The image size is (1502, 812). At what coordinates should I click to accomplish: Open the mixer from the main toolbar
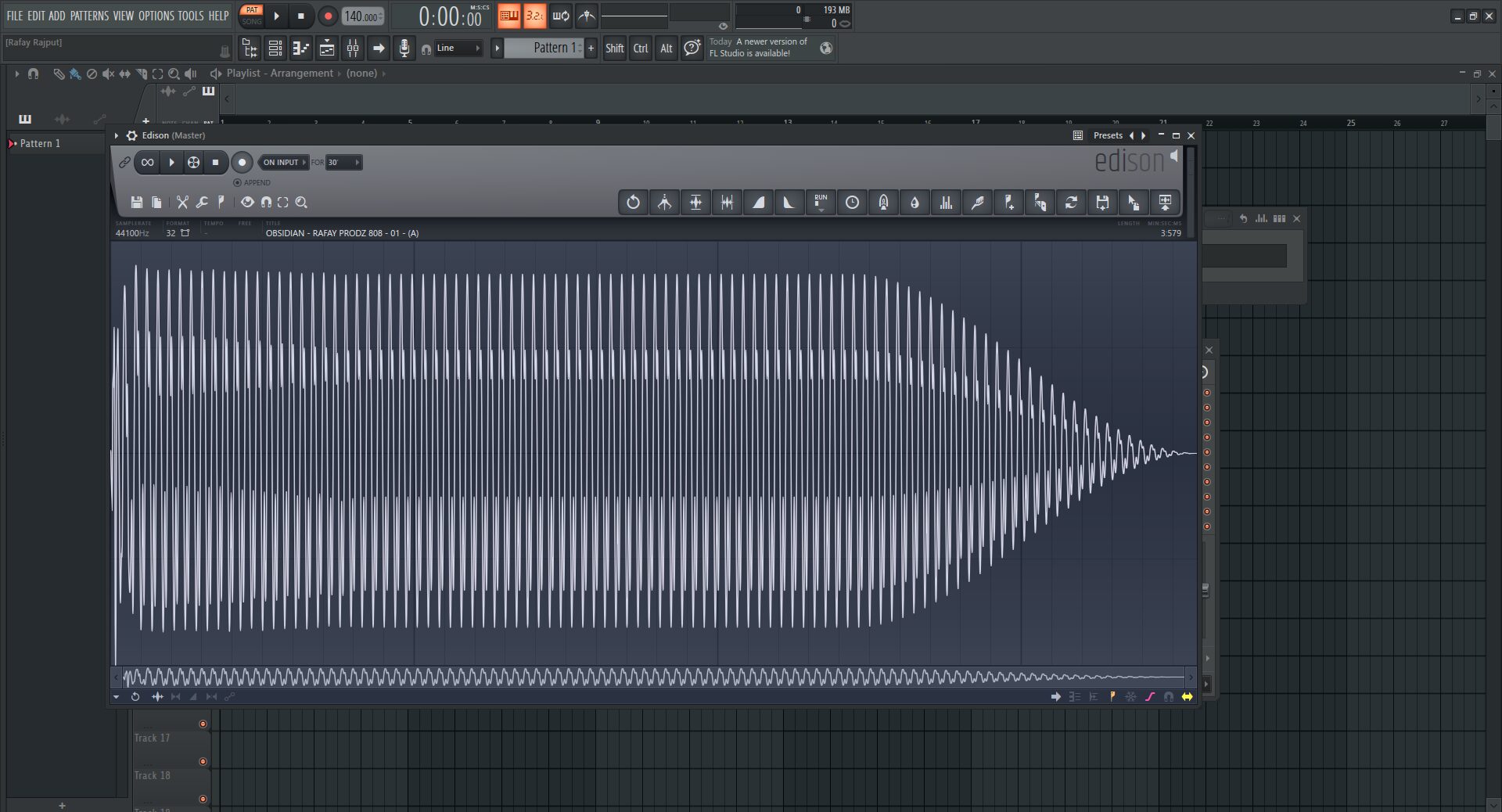tap(353, 49)
